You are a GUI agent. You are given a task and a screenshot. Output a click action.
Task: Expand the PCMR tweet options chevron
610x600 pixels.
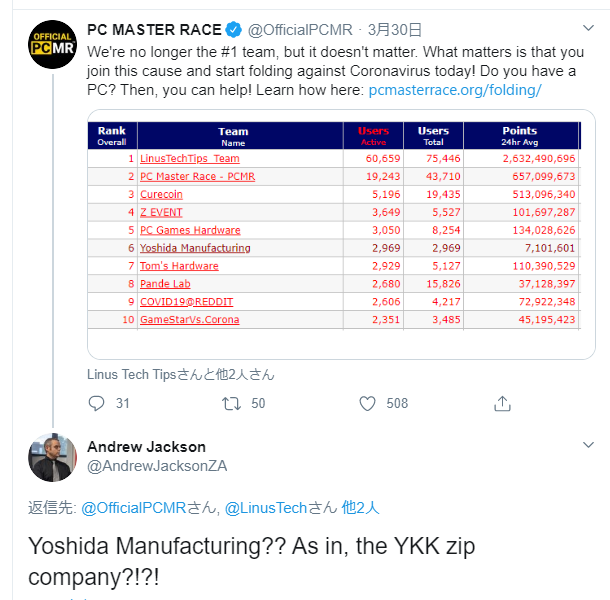588,28
